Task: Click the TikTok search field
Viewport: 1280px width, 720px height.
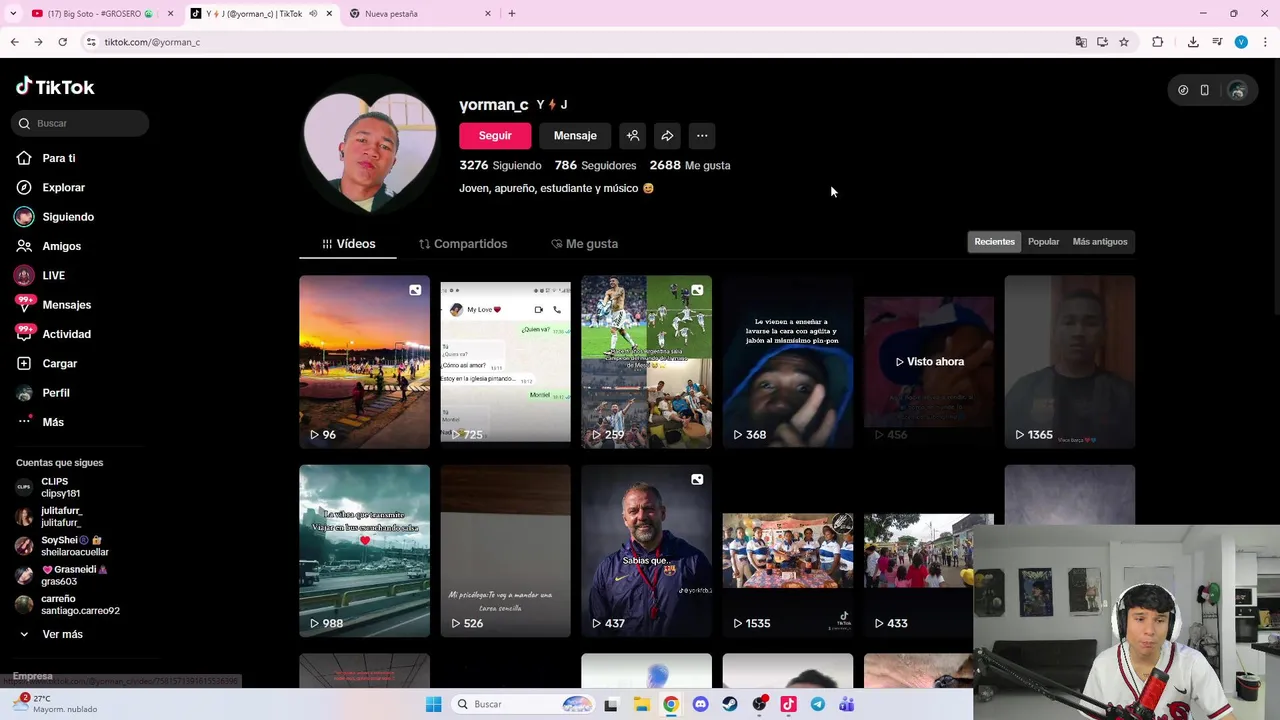Action: (x=81, y=124)
